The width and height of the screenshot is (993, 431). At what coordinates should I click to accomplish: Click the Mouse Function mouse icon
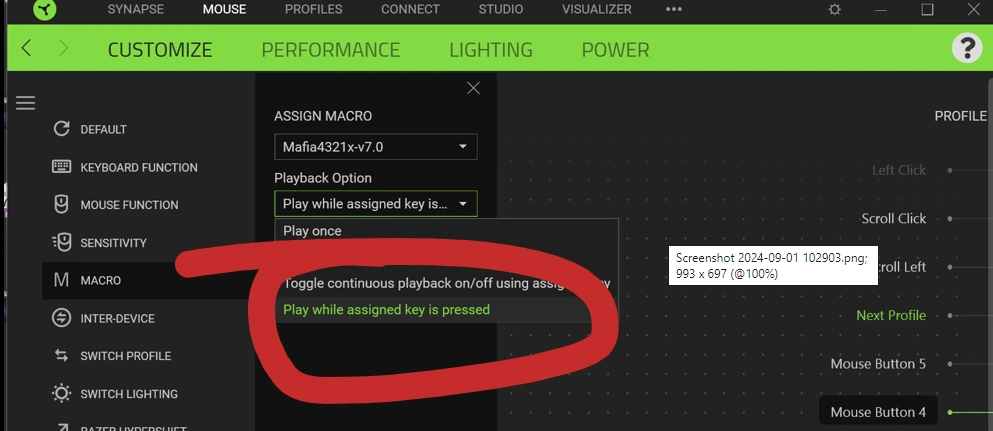pos(61,204)
